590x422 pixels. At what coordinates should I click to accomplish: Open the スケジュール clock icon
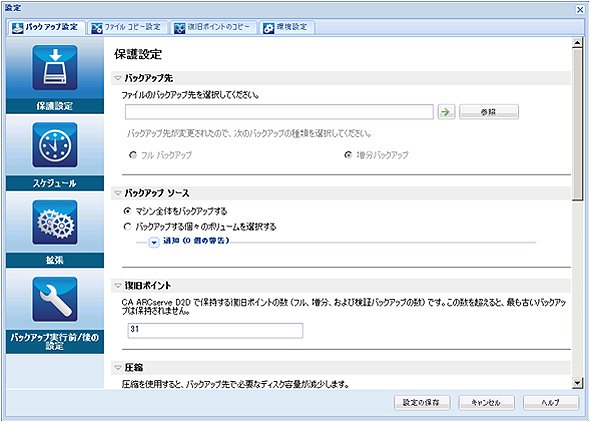click(x=55, y=145)
